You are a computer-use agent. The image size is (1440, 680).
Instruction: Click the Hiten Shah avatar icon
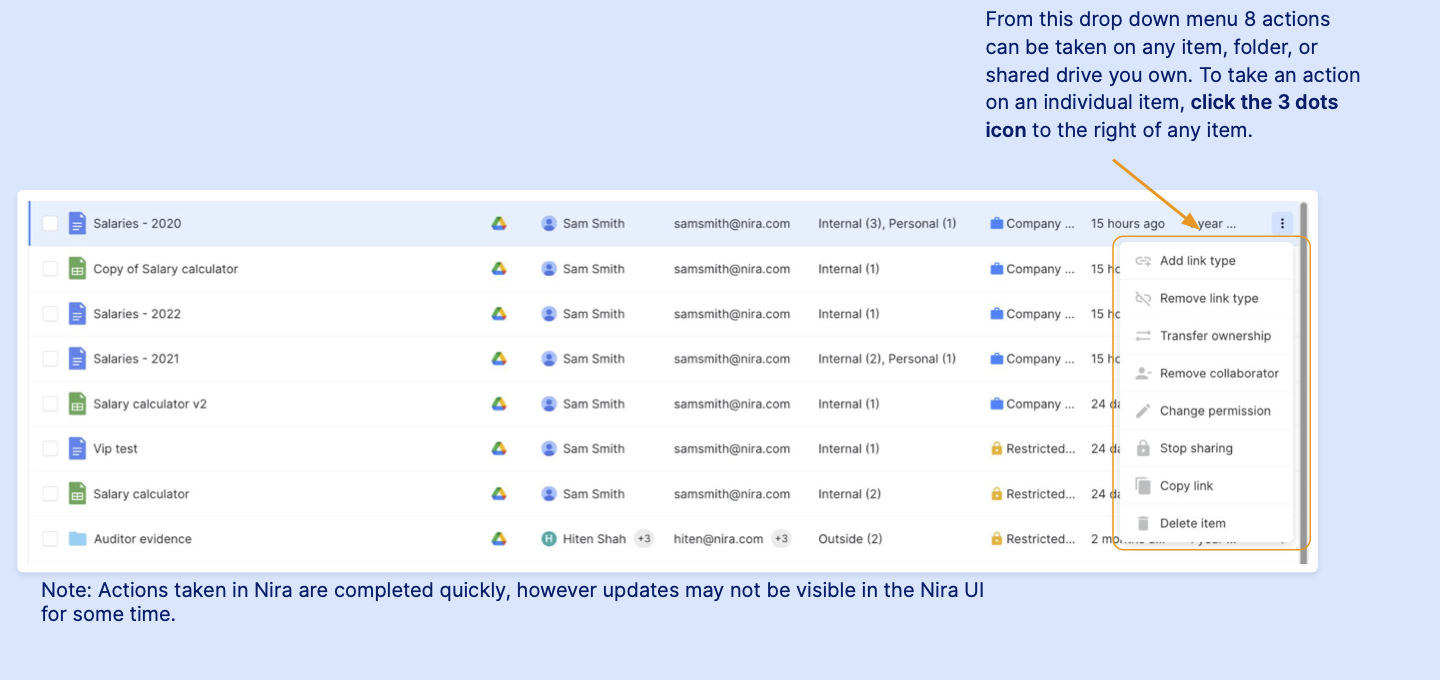[549, 539]
